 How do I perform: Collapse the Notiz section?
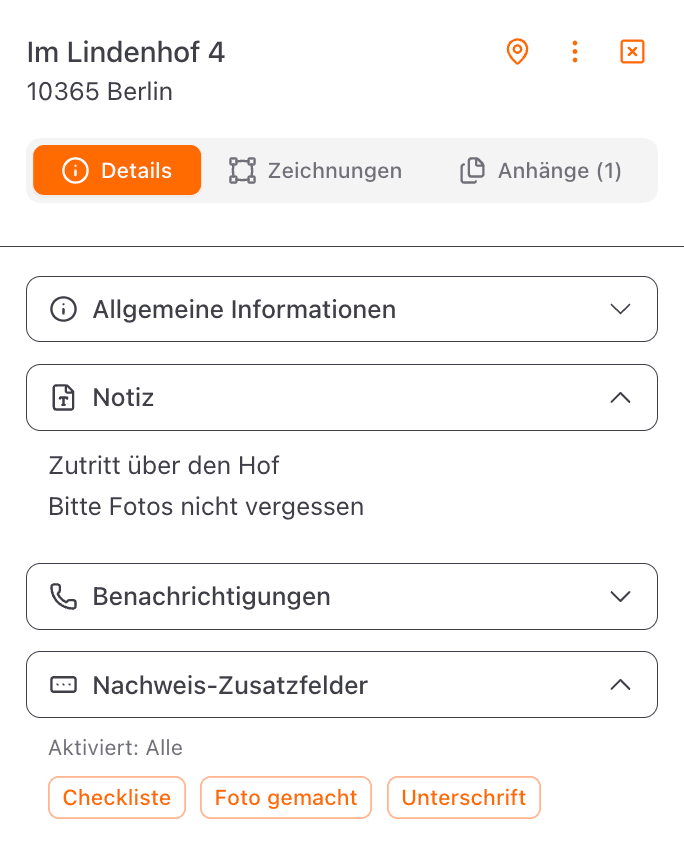[x=621, y=397]
